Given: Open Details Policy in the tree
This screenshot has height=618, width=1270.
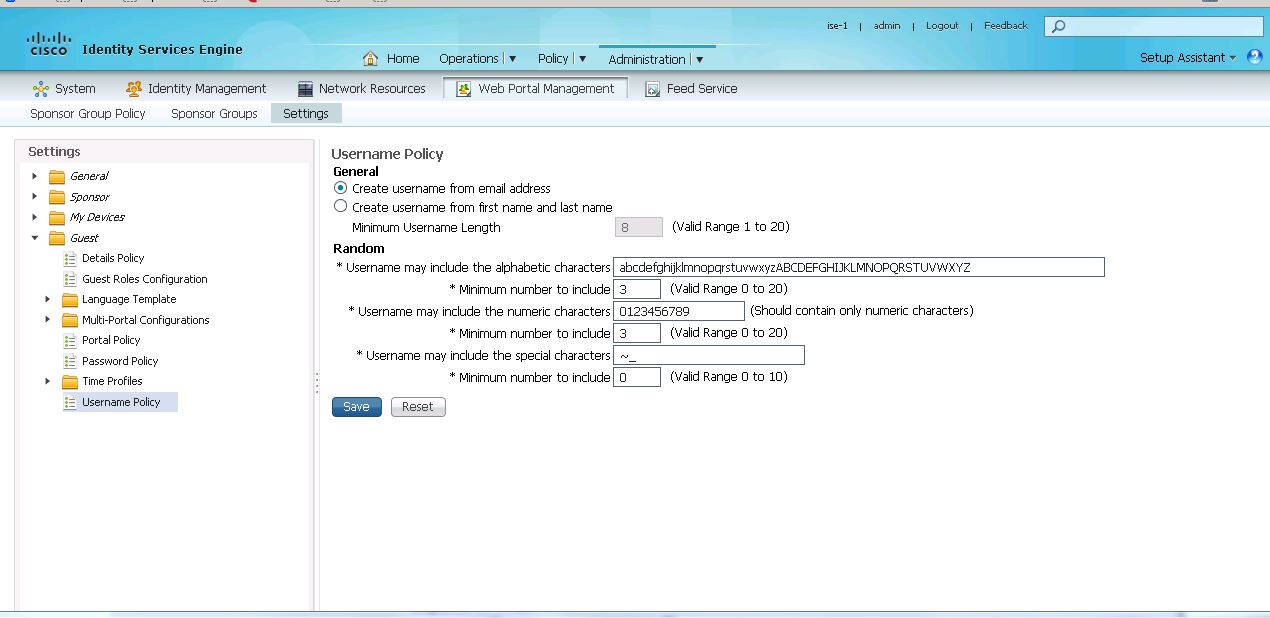Looking at the screenshot, I should [x=113, y=258].
